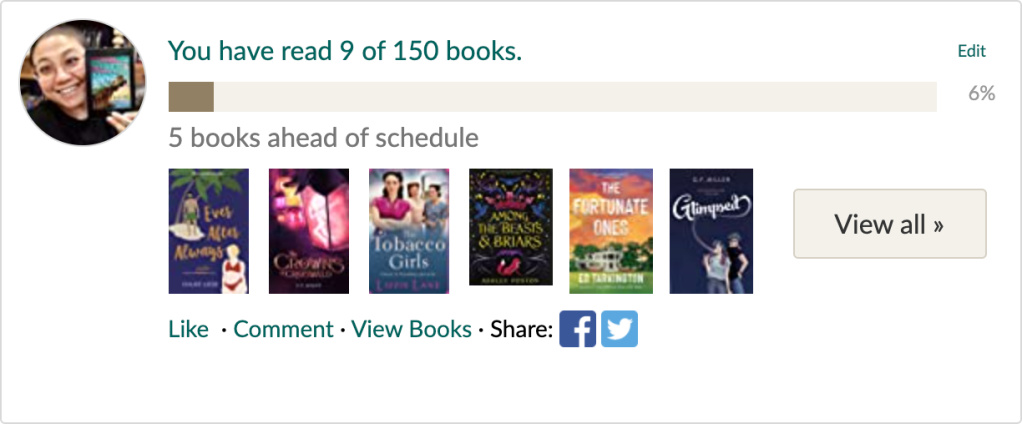
Task: Click the reading challenge progress bar
Action: click(x=552, y=96)
